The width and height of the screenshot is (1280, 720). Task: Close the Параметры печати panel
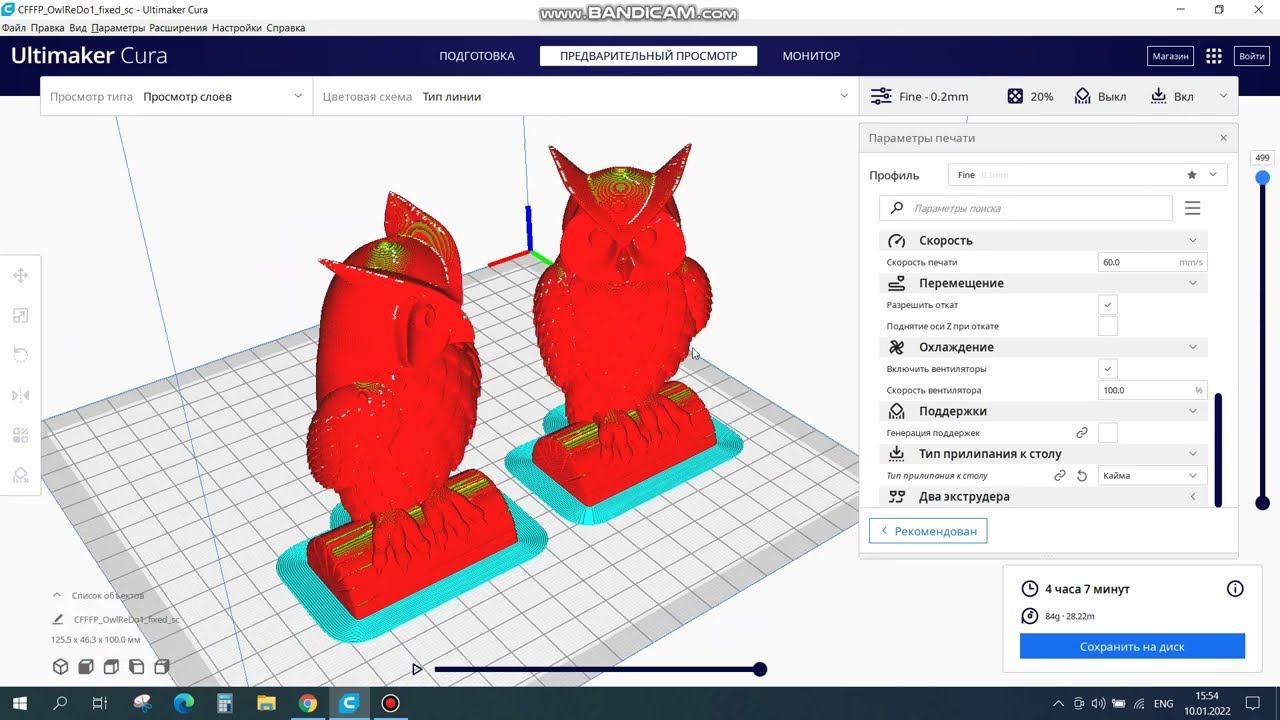pyautogui.click(x=1223, y=138)
